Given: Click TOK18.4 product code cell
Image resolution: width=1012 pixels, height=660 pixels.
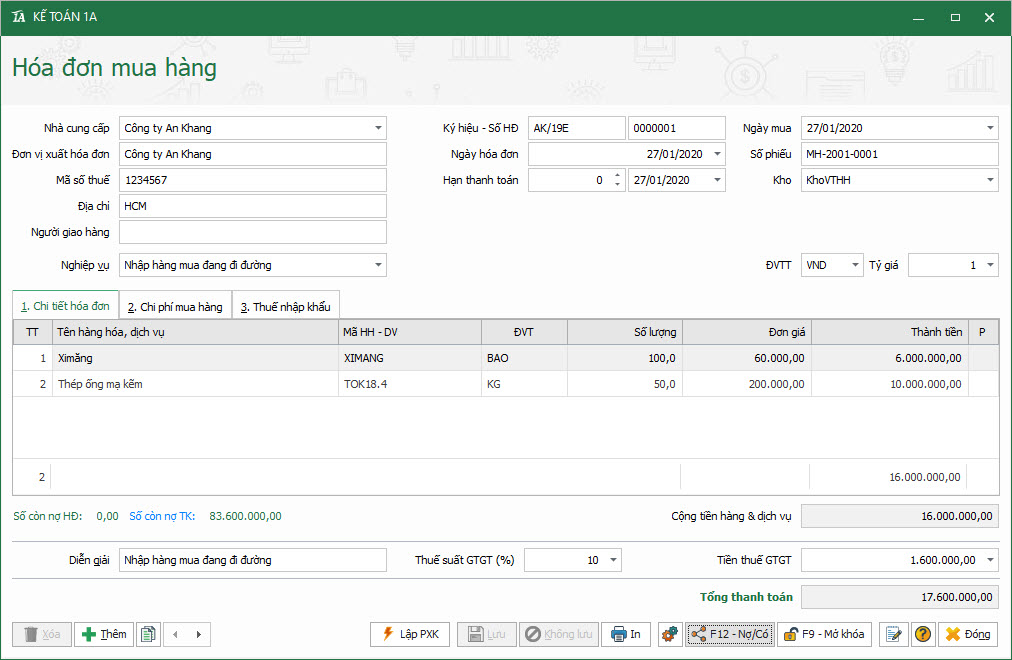Looking at the screenshot, I should coord(410,384).
